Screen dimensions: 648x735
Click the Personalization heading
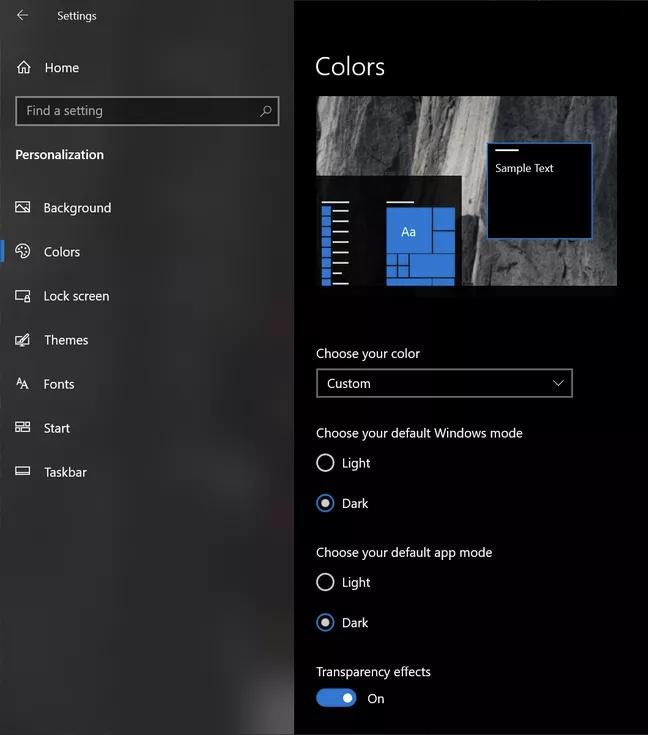point(60,155)
